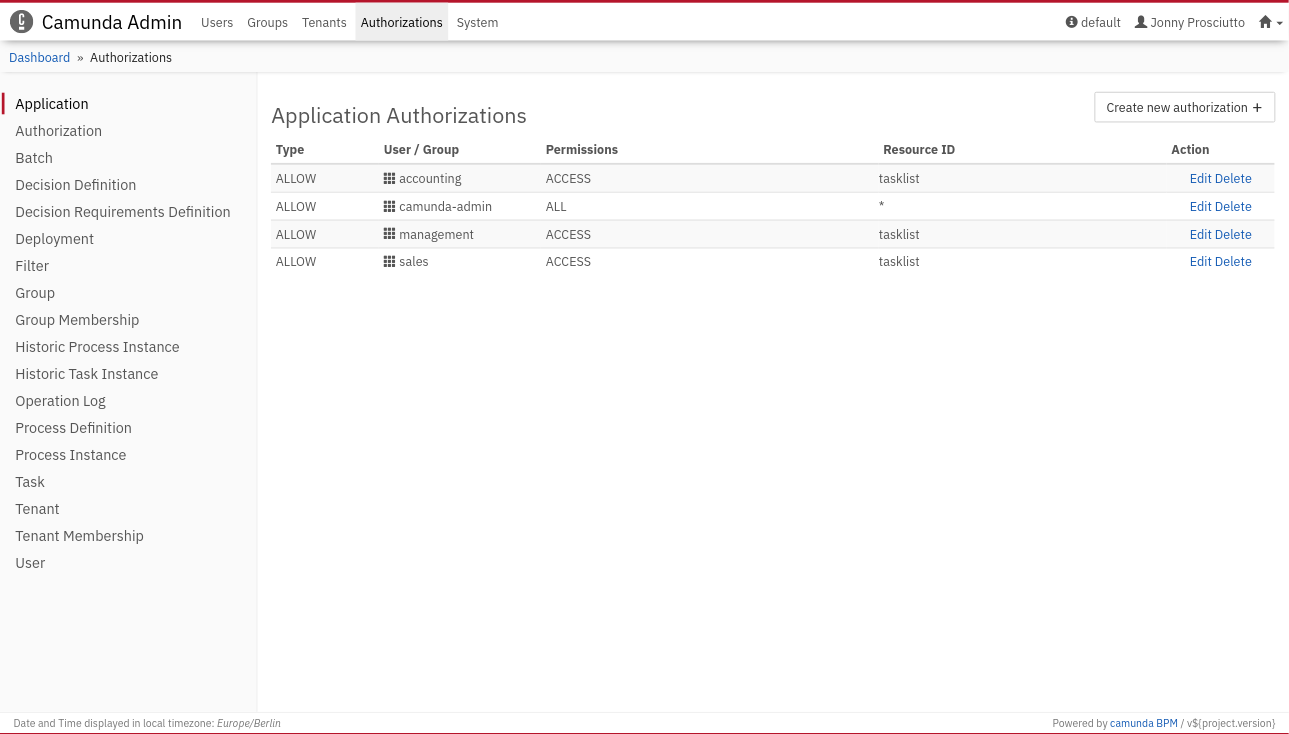
Task: Delete the camunda-admin authorization
Action: [x=1233, y=206]
